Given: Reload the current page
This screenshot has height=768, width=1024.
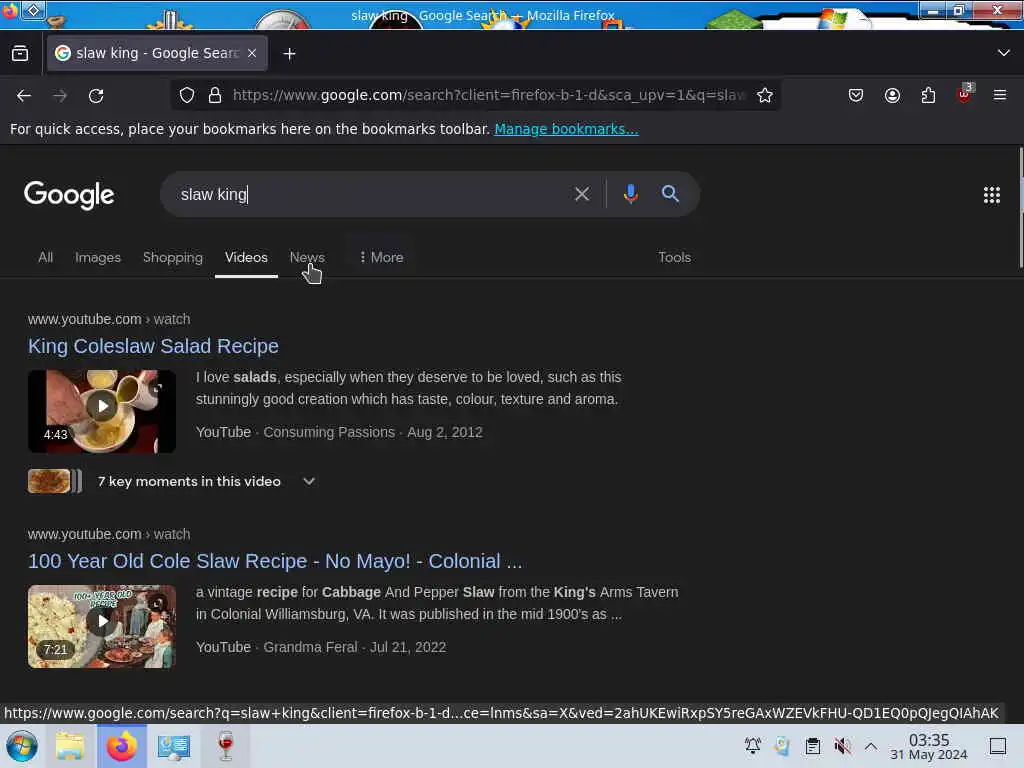Looking at the screenshot, I should (96, 96).
